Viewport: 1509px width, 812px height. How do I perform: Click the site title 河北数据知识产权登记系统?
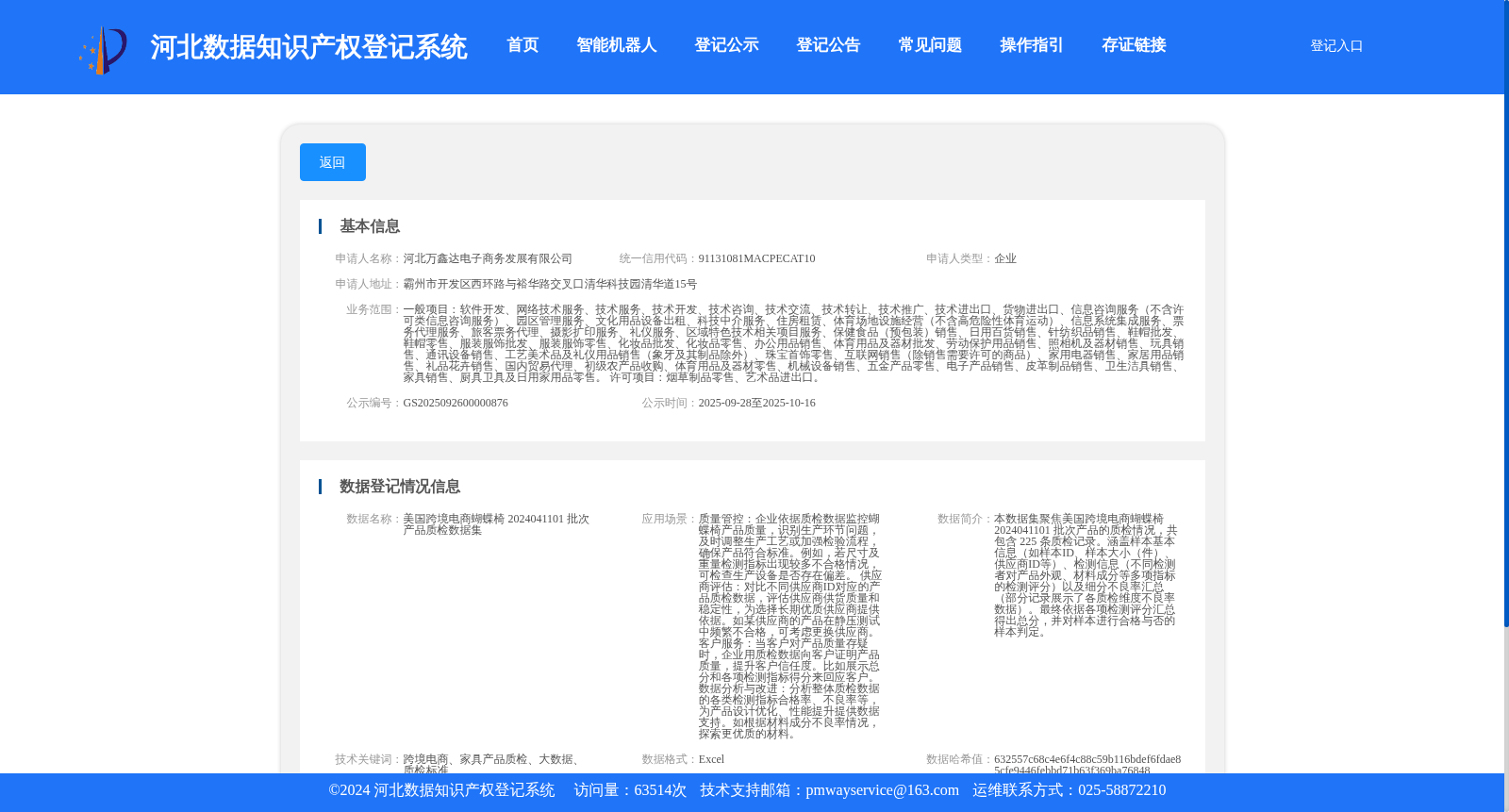coord(308,47)
